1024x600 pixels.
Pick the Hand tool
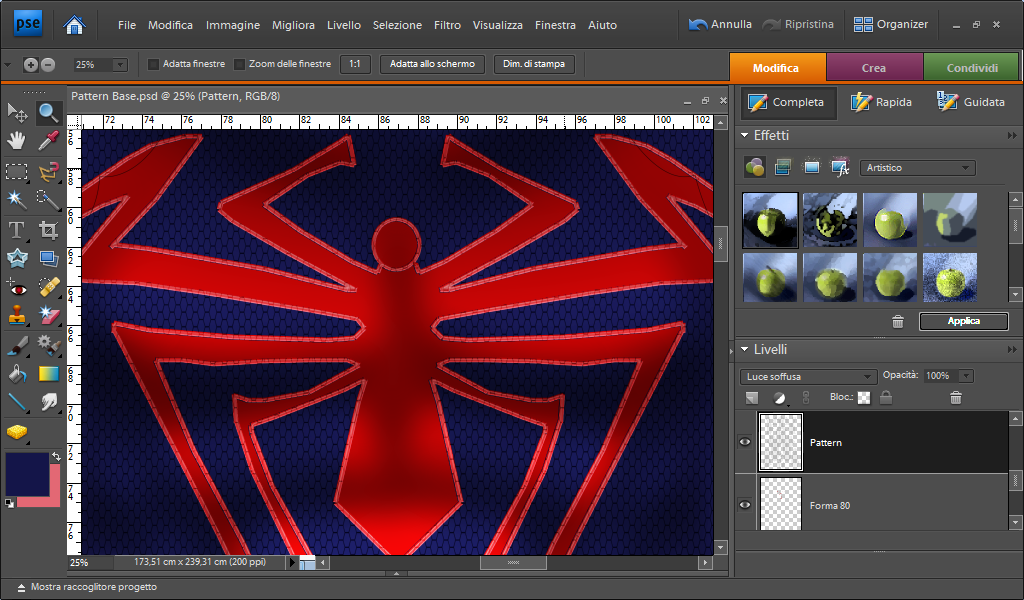[17, 140]
